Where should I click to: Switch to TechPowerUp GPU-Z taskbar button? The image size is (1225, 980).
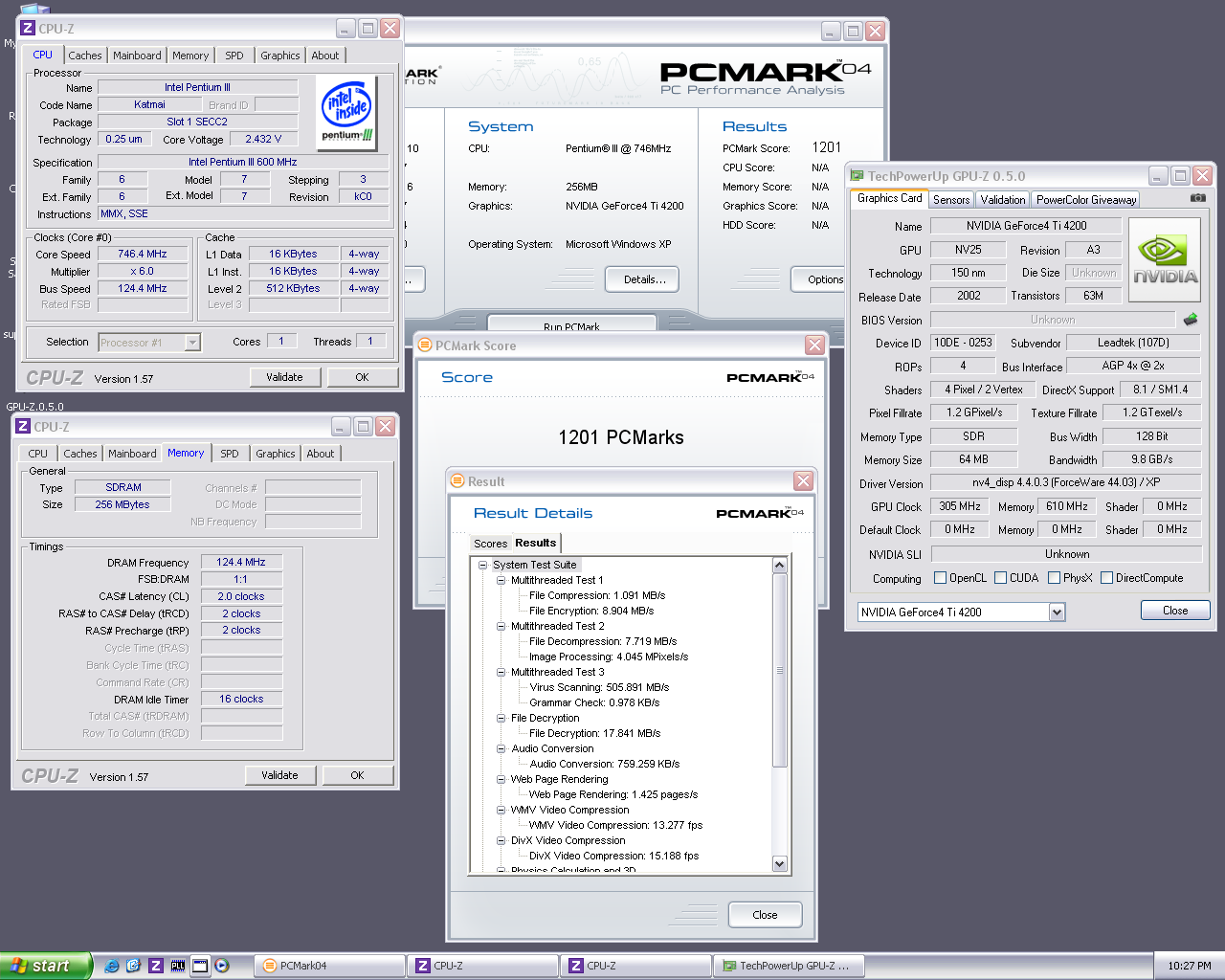[x=789, y=966]
